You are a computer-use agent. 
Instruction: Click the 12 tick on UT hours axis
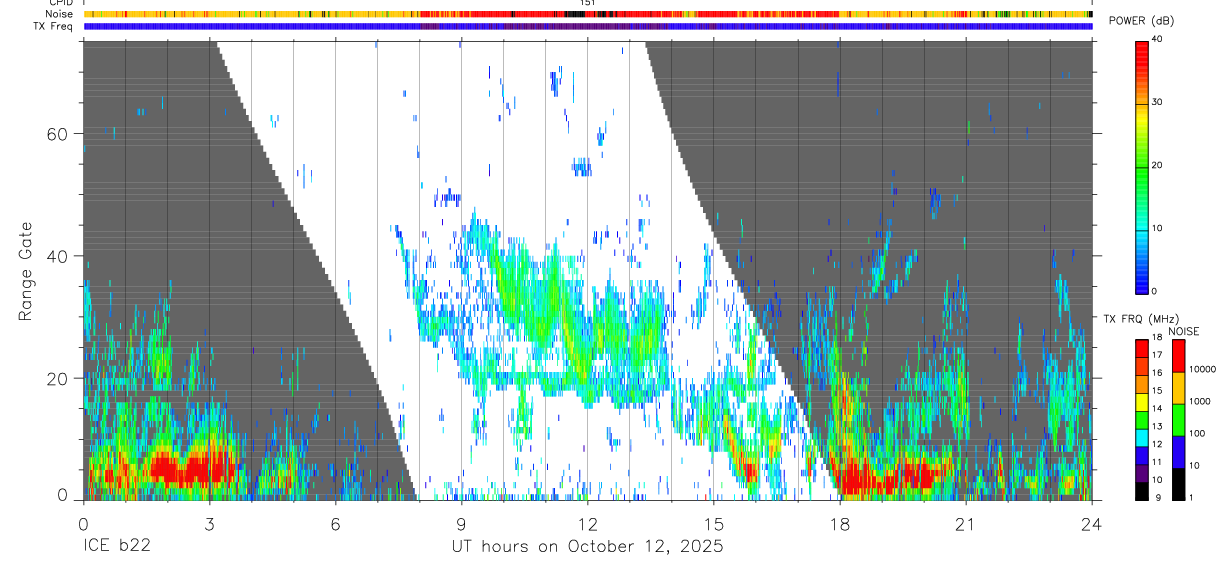587,524
